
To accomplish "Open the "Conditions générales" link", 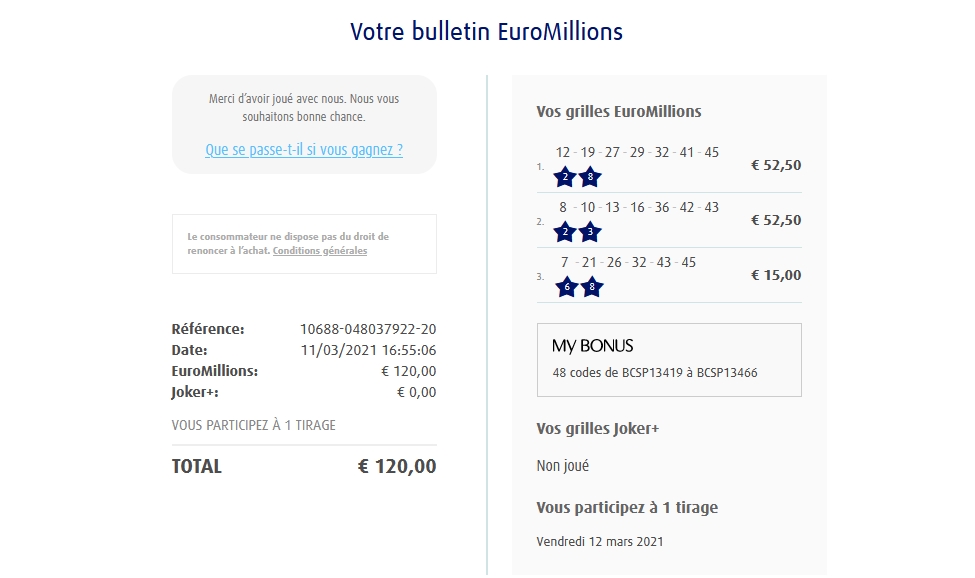I will point(319,251).
